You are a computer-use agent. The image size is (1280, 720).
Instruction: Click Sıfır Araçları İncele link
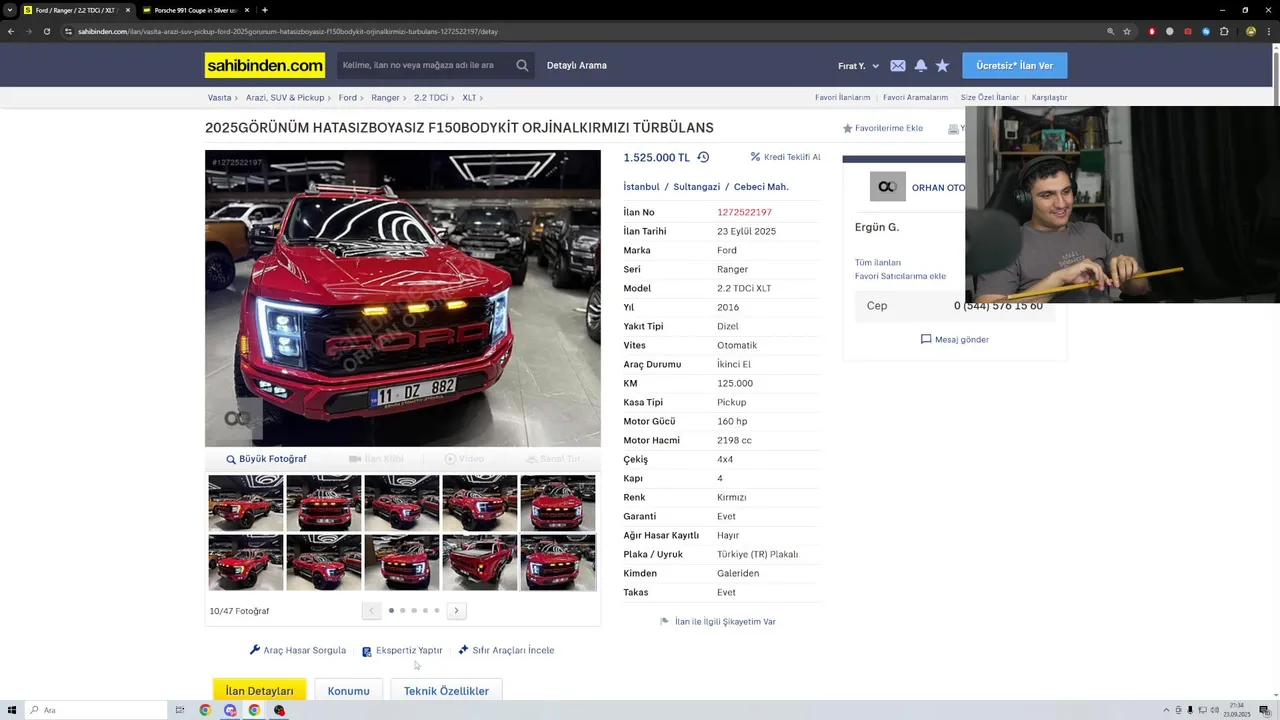pos(506,650)
